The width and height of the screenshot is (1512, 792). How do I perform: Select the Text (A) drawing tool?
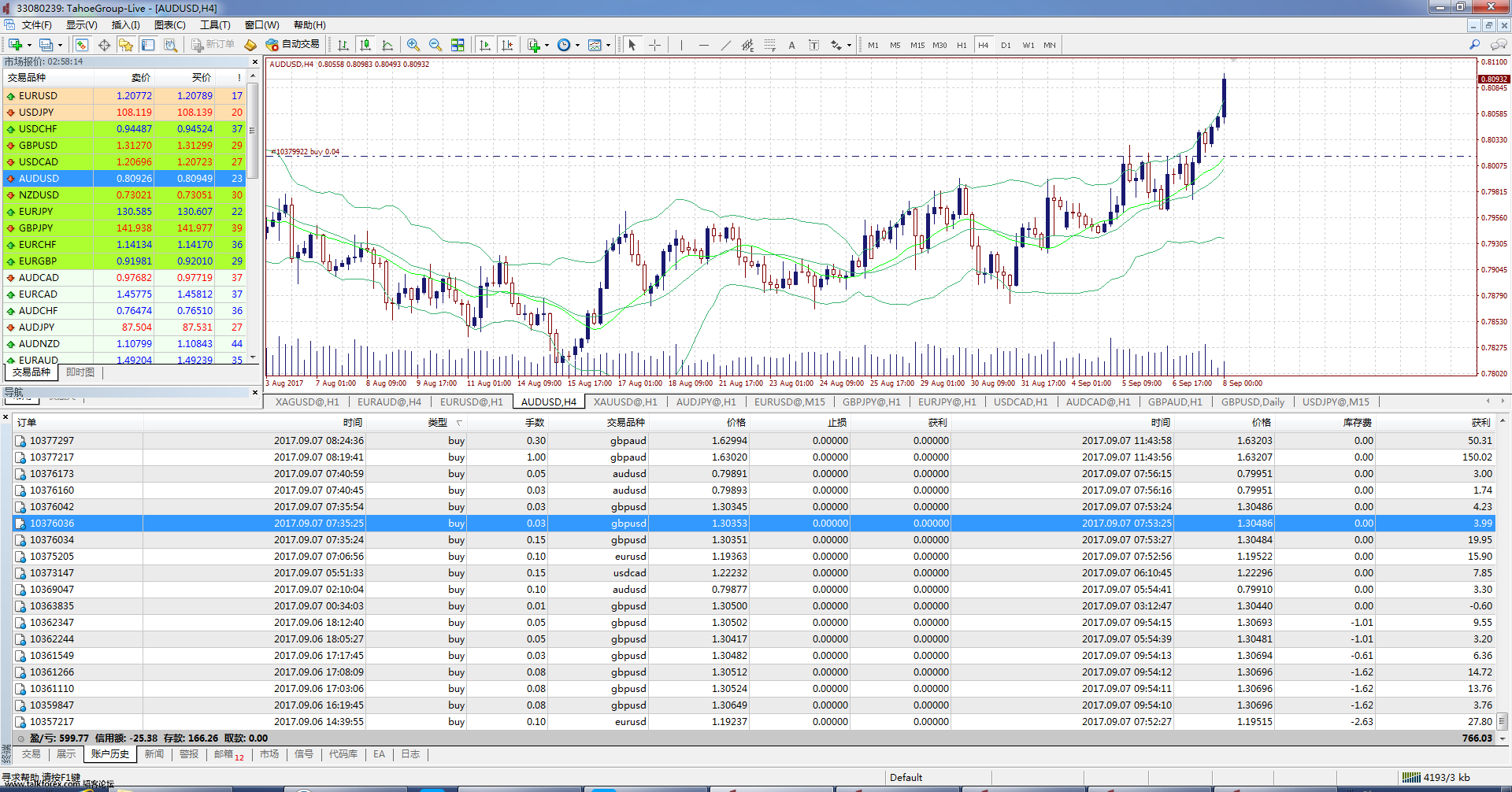(x=791, y=45)
